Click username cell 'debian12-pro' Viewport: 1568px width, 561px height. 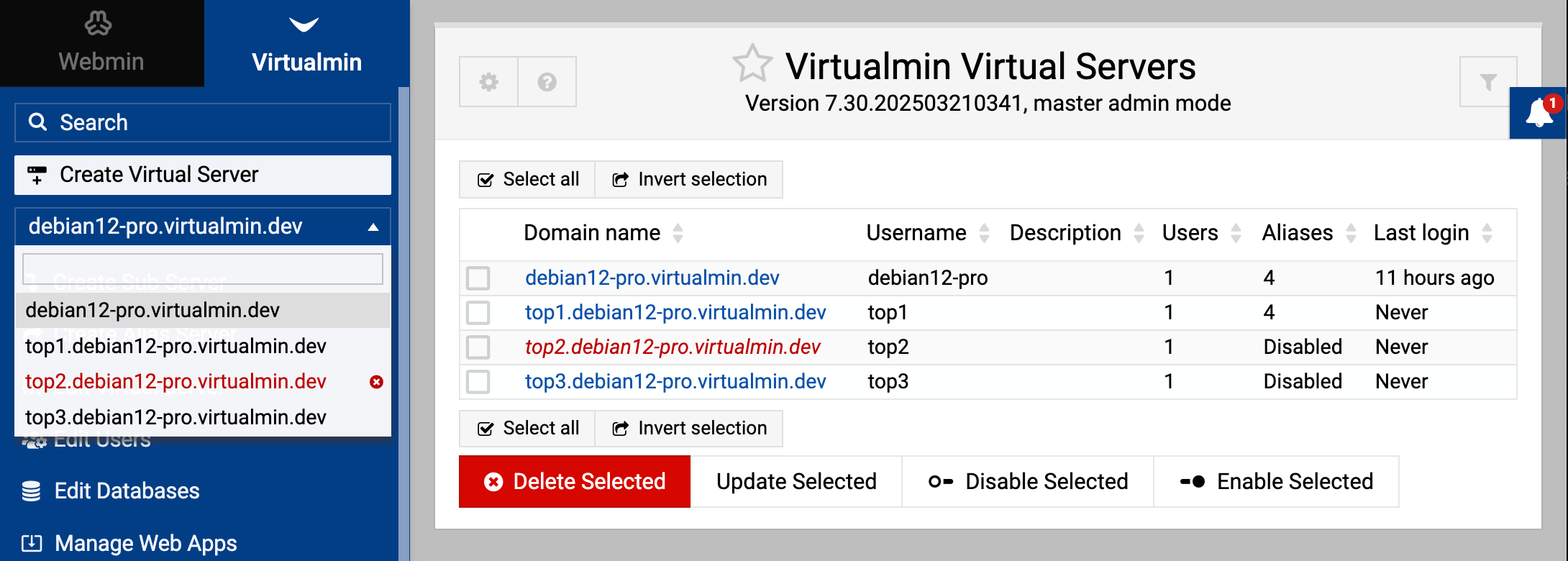point(928,278)
